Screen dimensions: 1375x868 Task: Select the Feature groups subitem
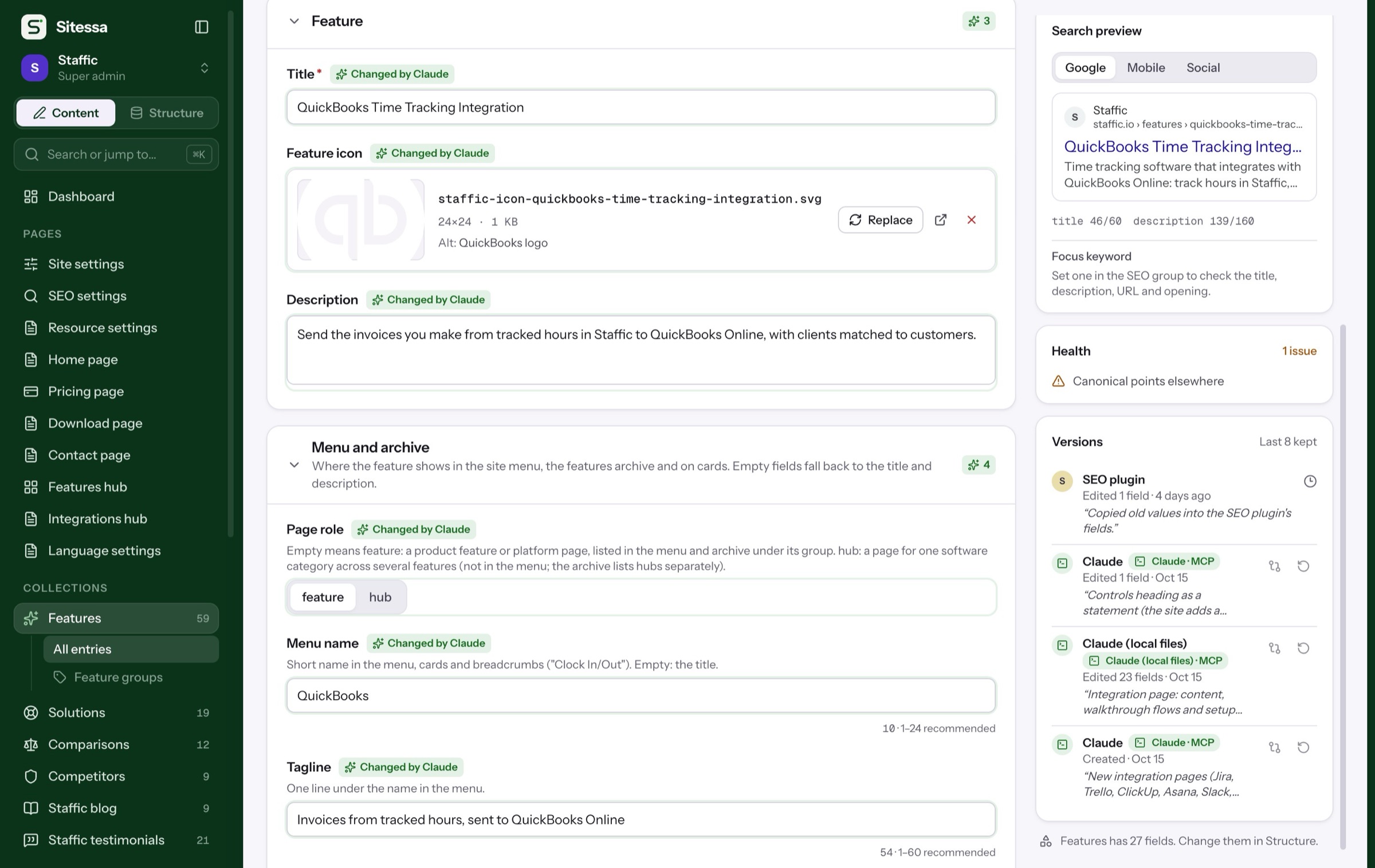[131, 677]
